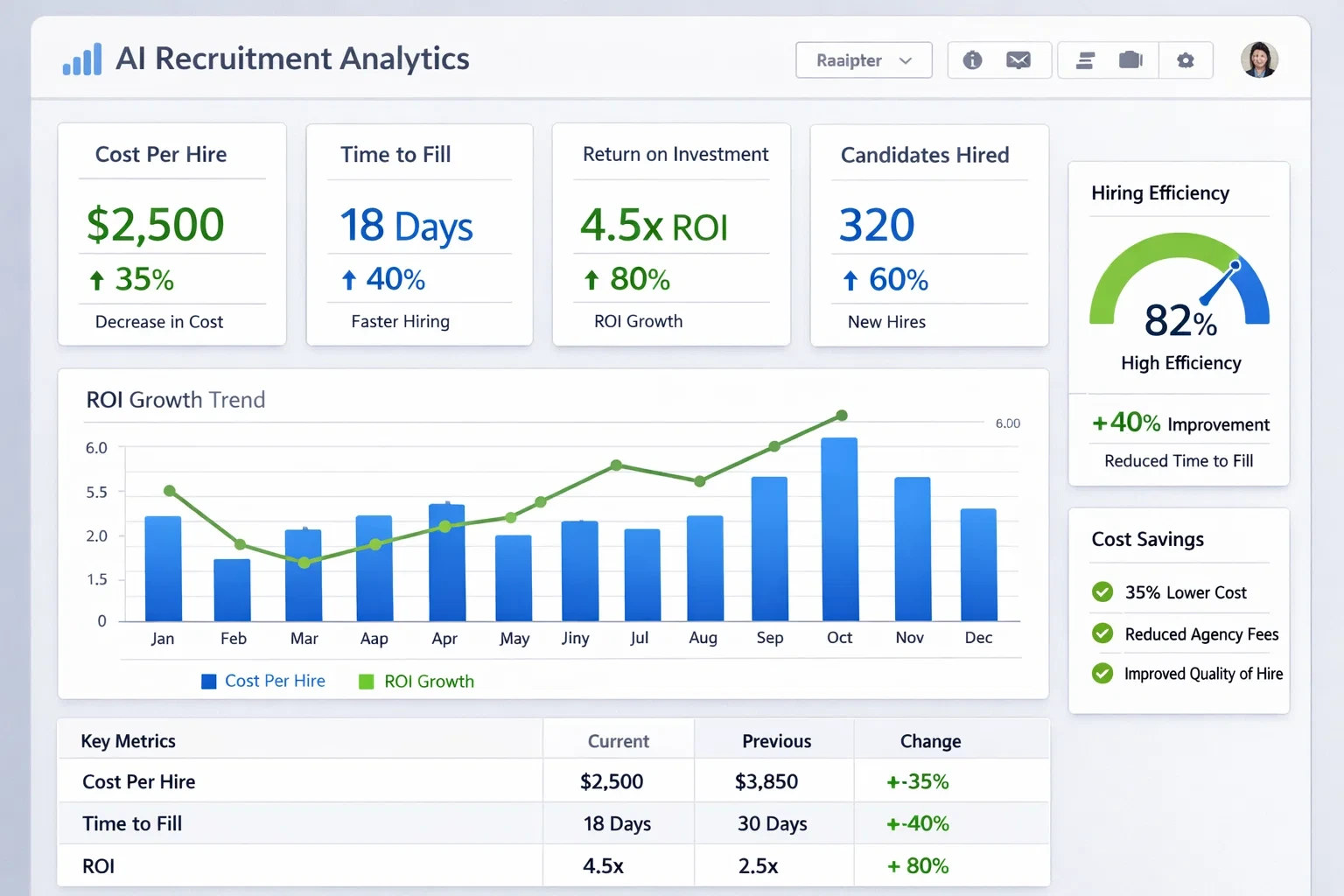This screenshot has height=896, width=1344.
Task: Select the Cost Per Hire table row label
Action: 139,781
